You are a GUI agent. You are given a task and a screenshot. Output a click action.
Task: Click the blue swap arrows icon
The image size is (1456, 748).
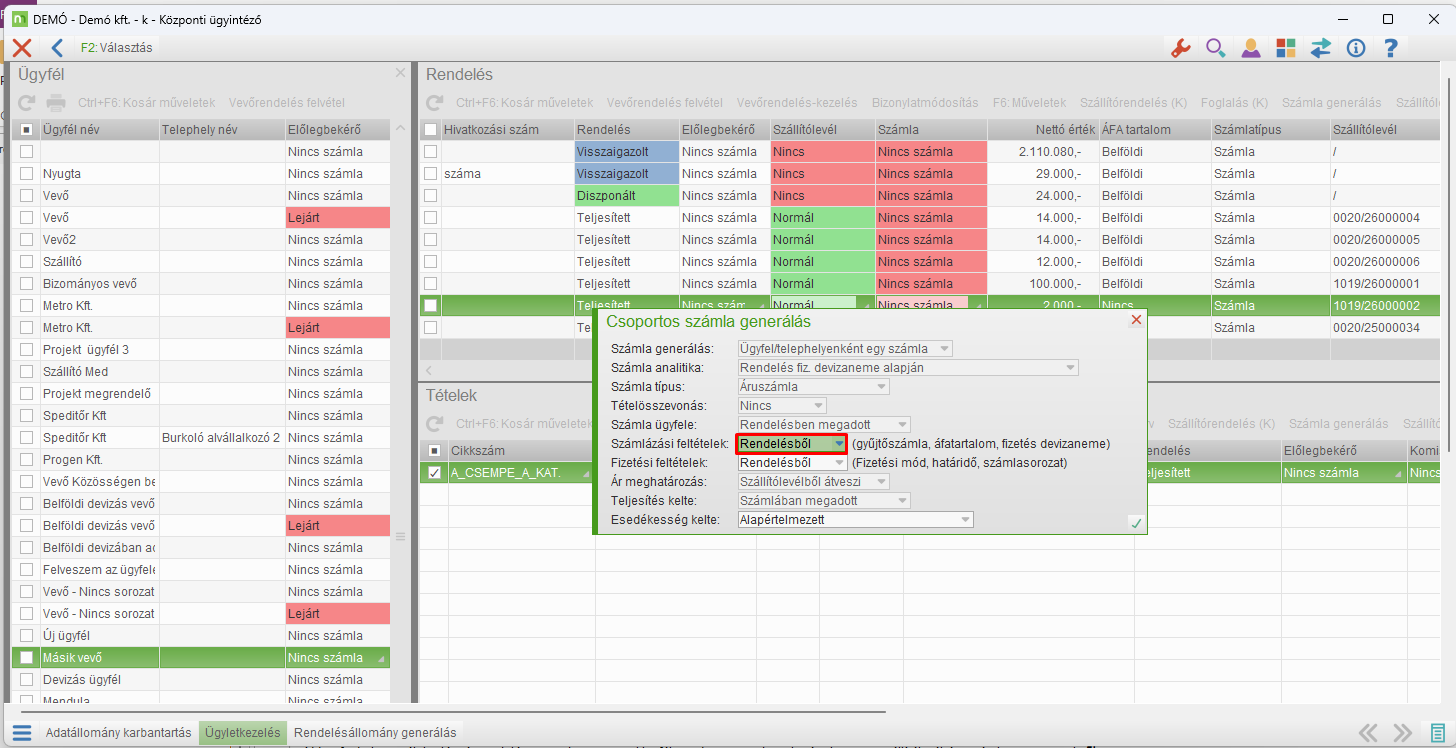(x=1321, y=48)
